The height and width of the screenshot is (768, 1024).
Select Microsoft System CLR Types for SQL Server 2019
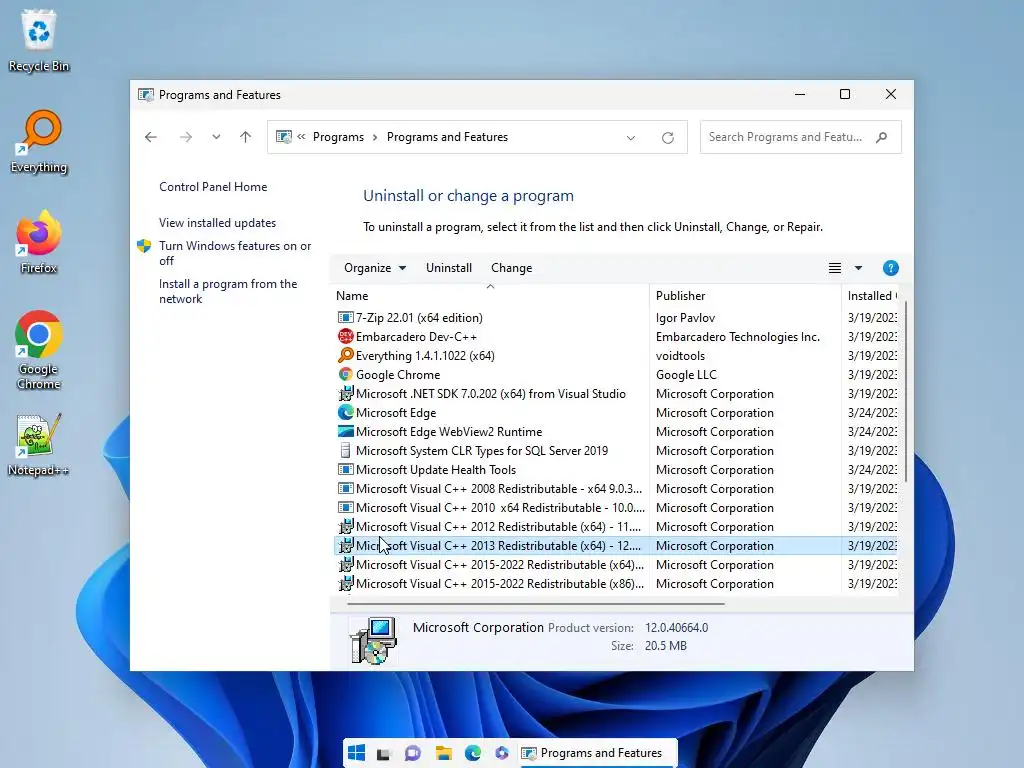[x=616, y=451]
